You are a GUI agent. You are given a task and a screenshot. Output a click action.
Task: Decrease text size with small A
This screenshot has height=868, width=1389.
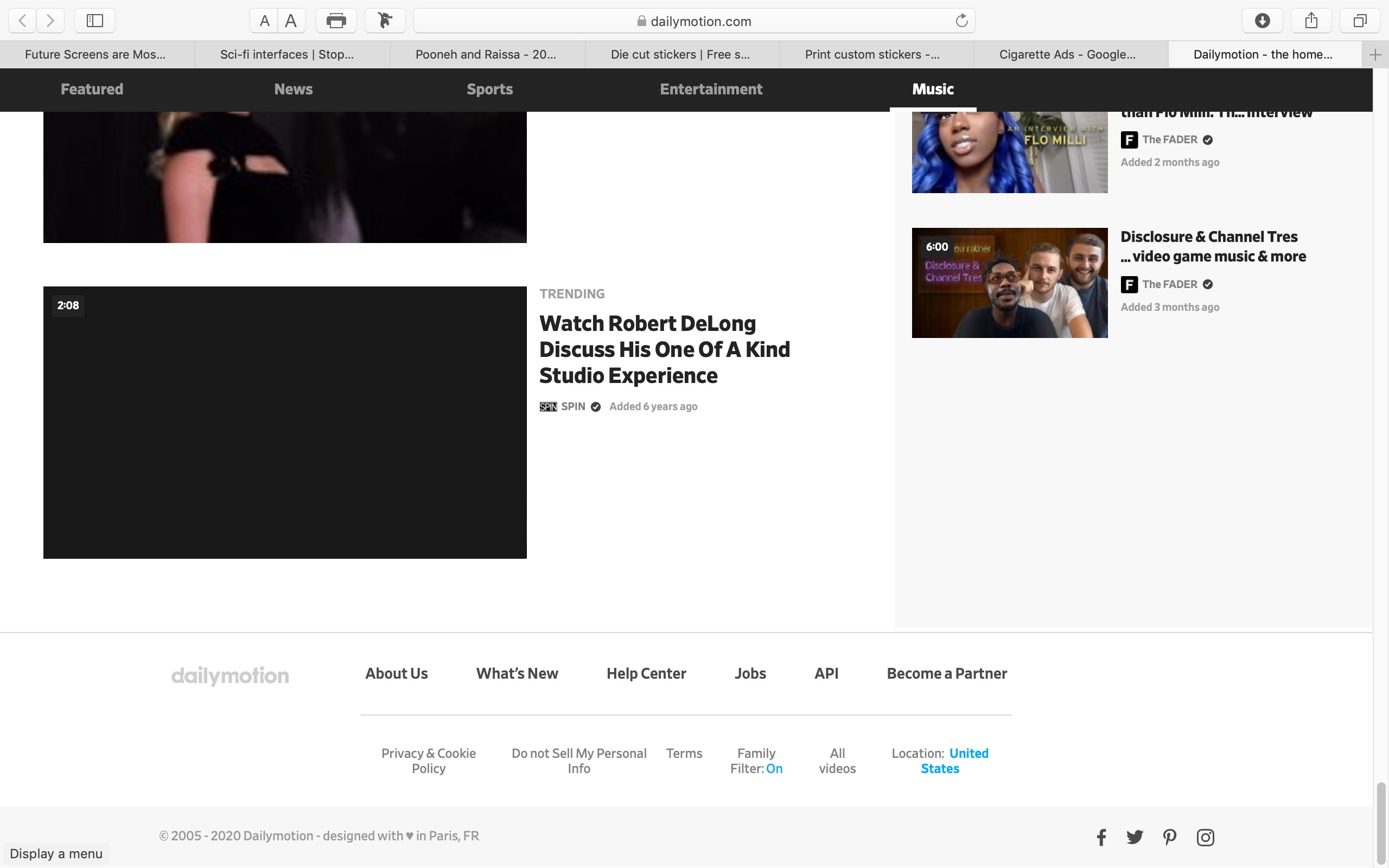[264, 21]
